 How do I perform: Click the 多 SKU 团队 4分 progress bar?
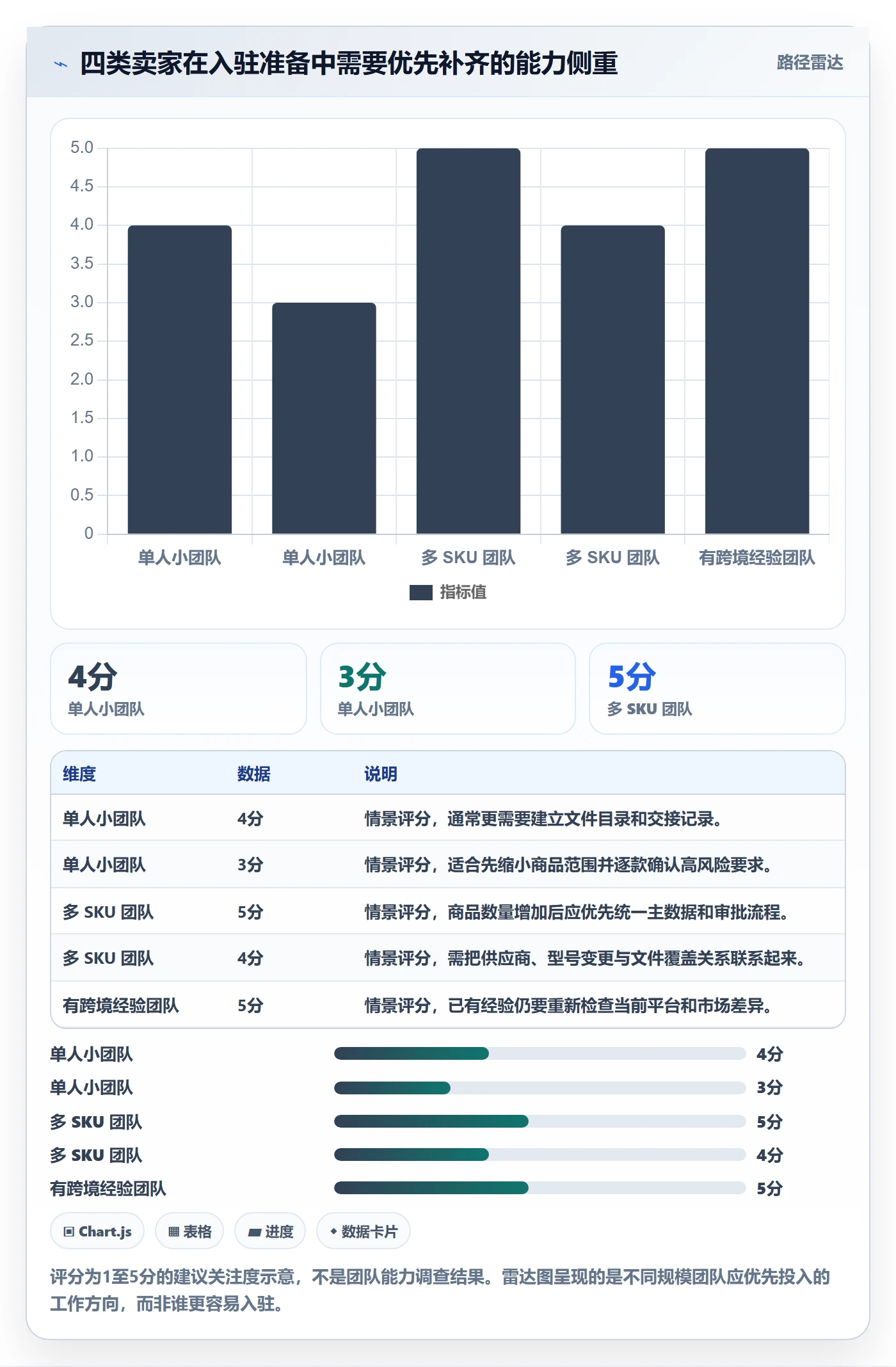click(540, 1155)
